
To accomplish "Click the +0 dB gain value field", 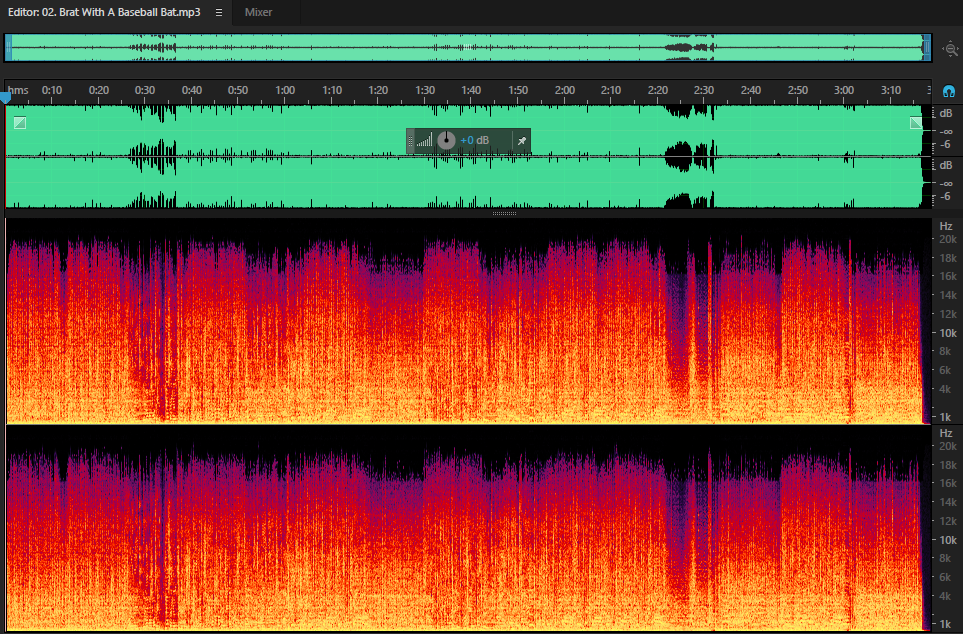I will 475,141.
